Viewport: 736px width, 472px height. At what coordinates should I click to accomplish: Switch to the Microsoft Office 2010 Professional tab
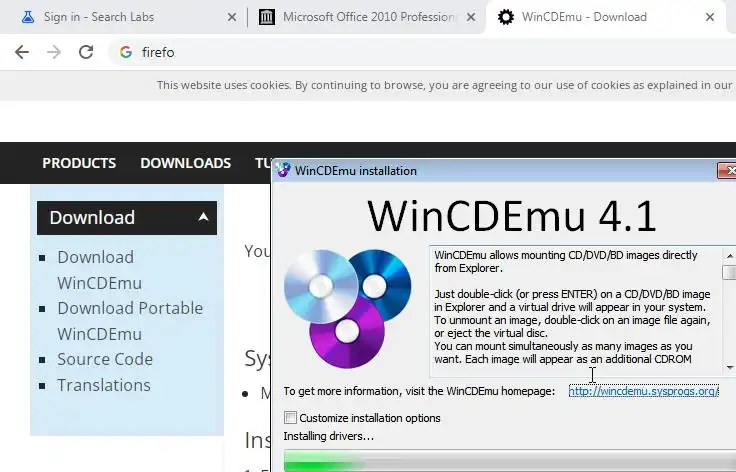click(x=366, y=17)
